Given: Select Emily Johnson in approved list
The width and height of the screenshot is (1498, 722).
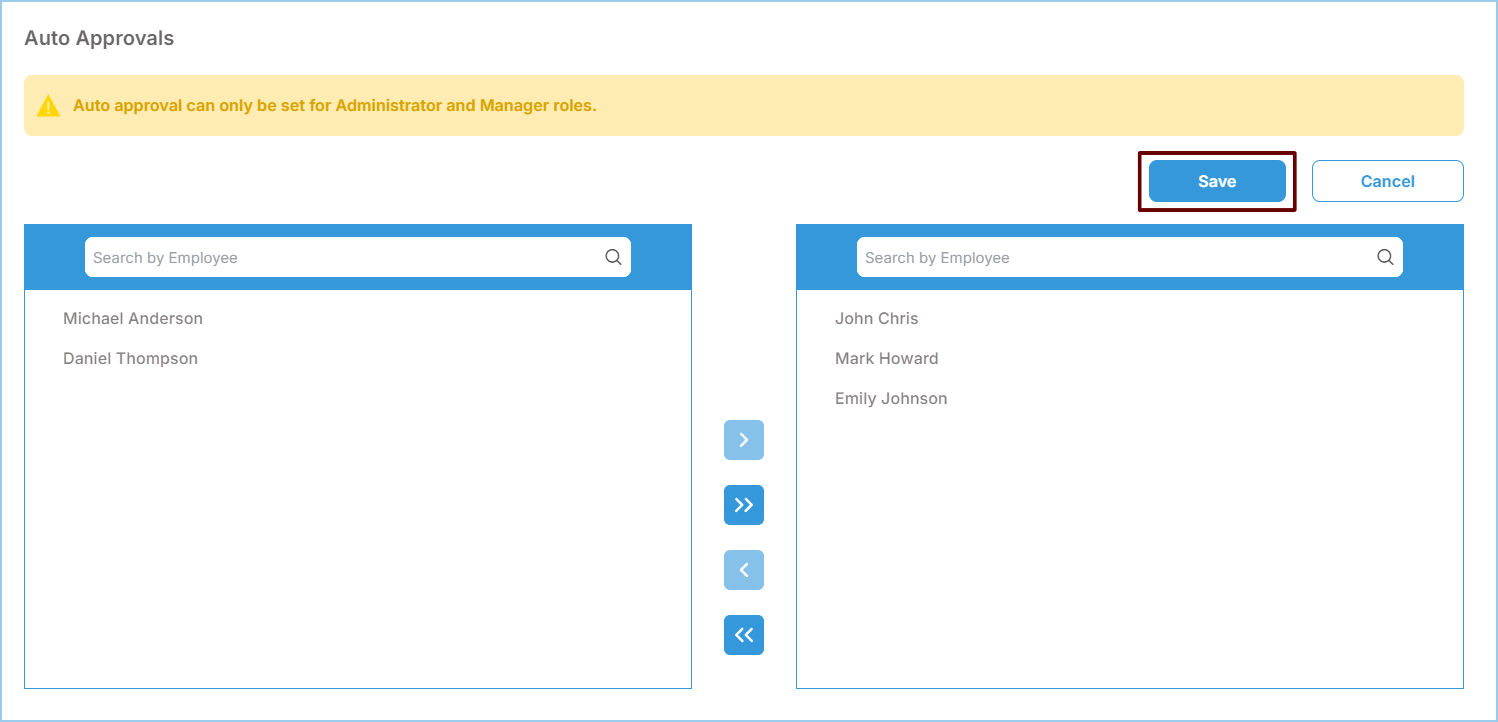Looking at the screenshot, I should (890, 399).
